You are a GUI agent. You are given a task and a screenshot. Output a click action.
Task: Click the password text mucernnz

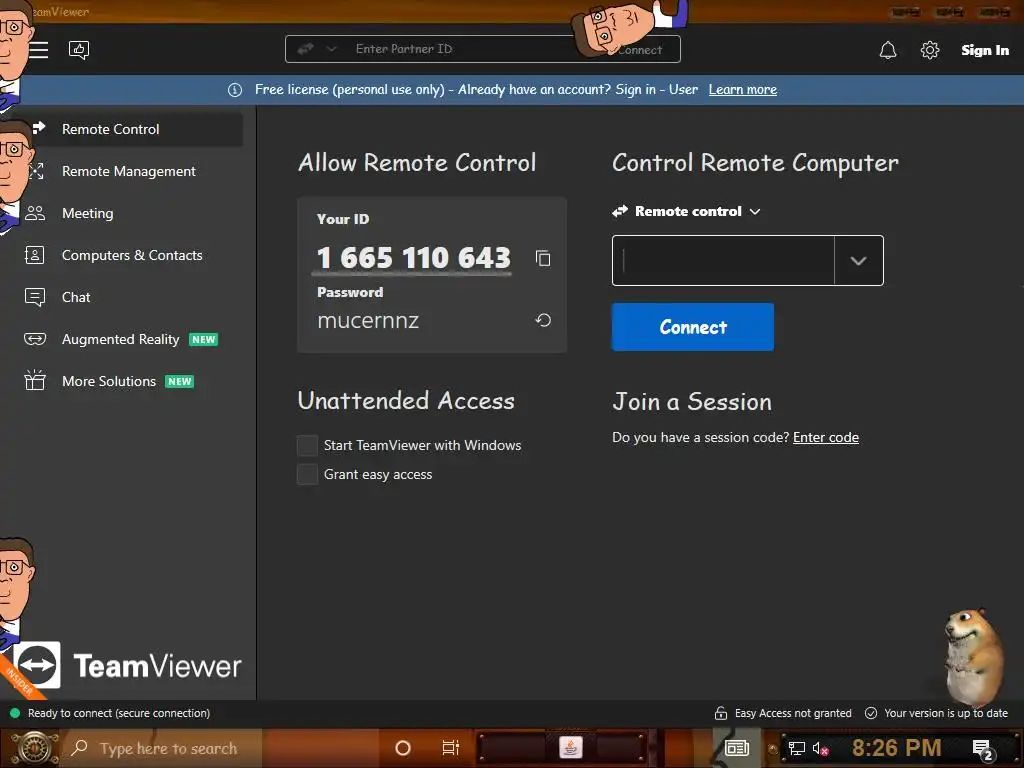tap(368, 321)
